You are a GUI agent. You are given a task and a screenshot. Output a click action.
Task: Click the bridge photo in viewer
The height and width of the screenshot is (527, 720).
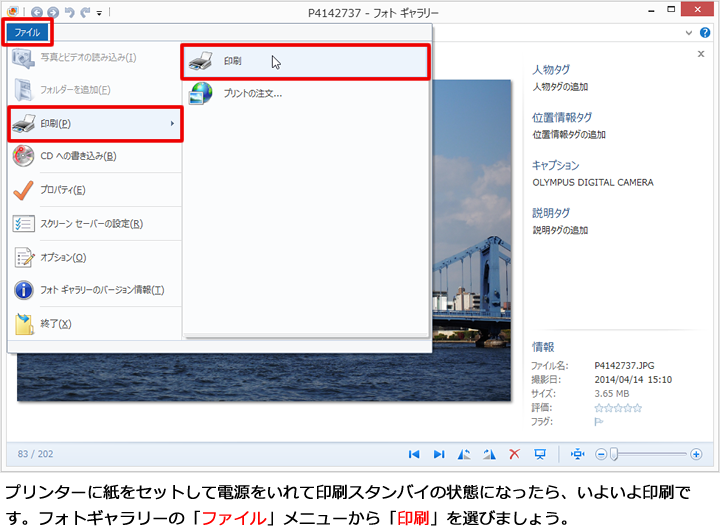(x=471, y=239)
